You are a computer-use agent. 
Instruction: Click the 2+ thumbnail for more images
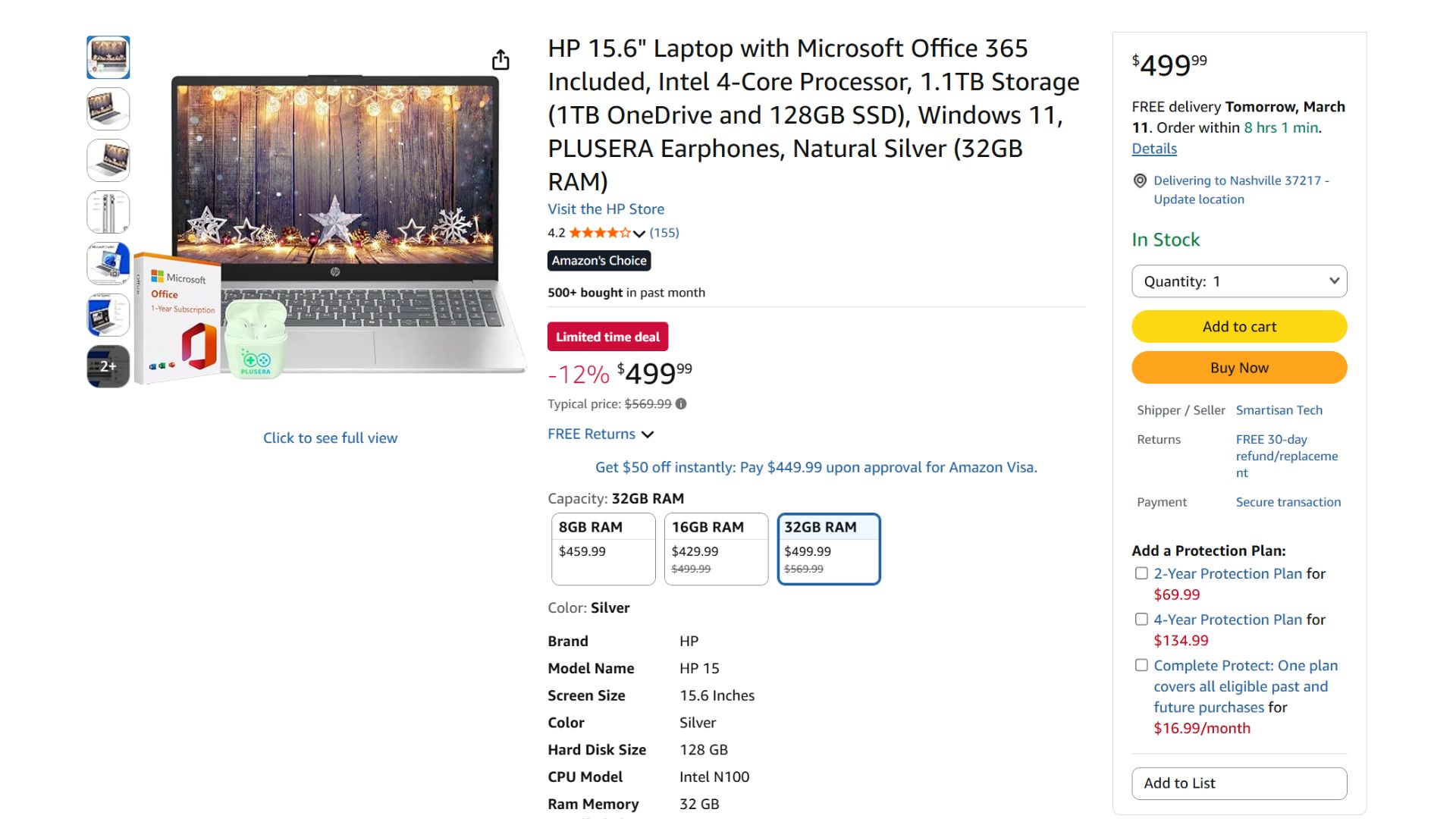108,366
